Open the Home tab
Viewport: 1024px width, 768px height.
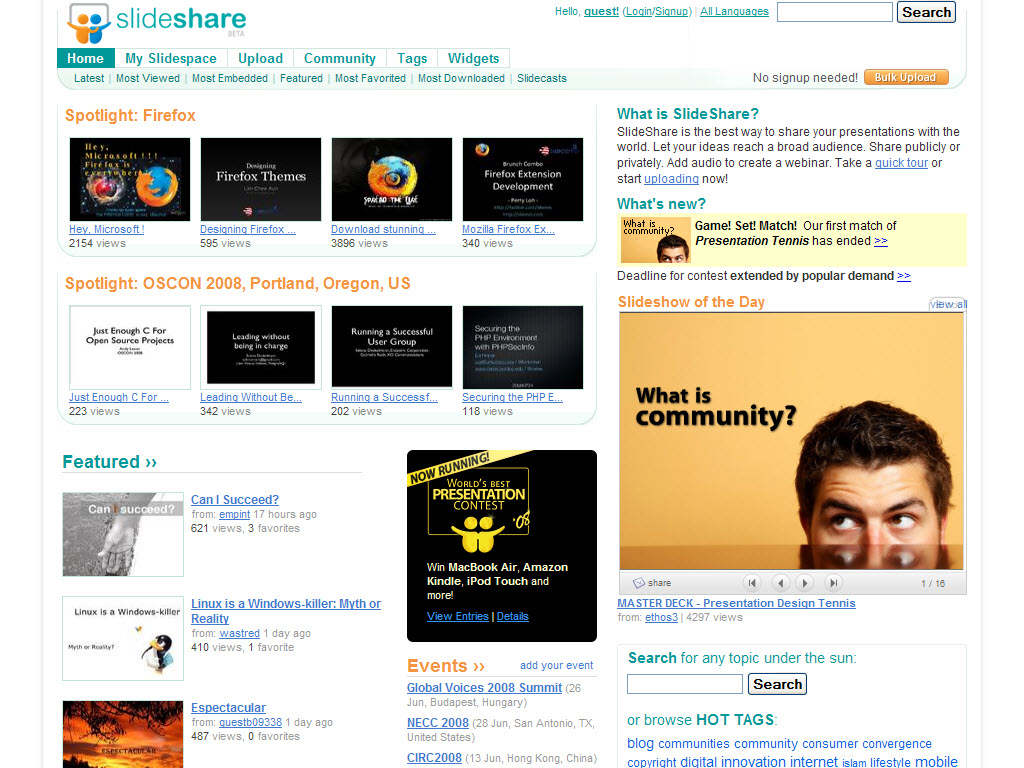pos(86,58)
